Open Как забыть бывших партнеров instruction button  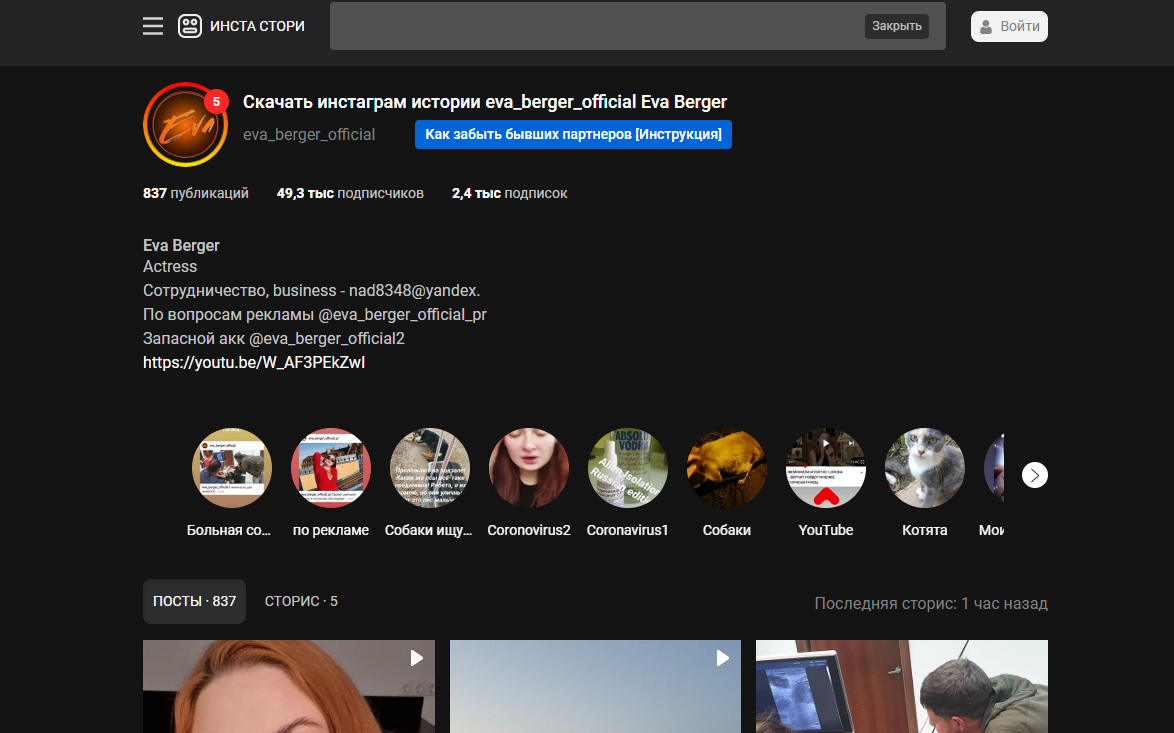pos(574,135)
